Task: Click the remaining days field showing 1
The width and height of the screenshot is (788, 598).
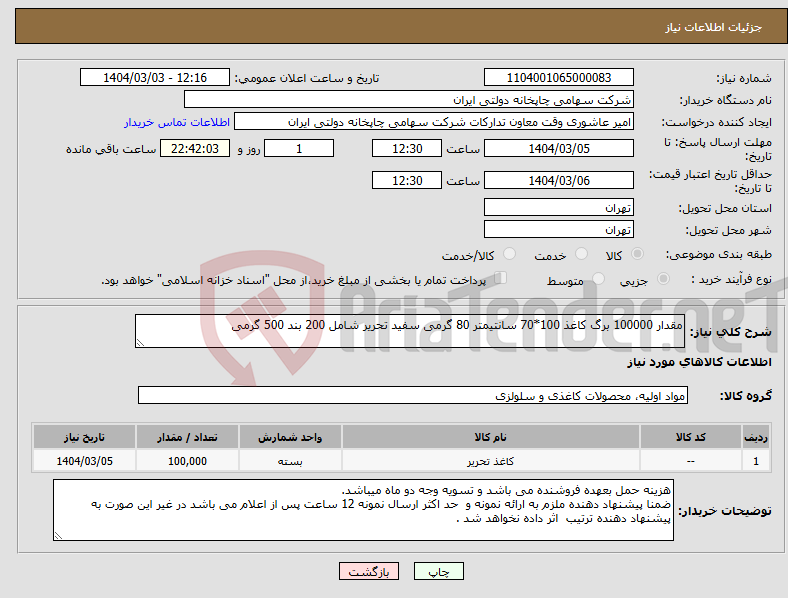Action: [x=299, y=148]
